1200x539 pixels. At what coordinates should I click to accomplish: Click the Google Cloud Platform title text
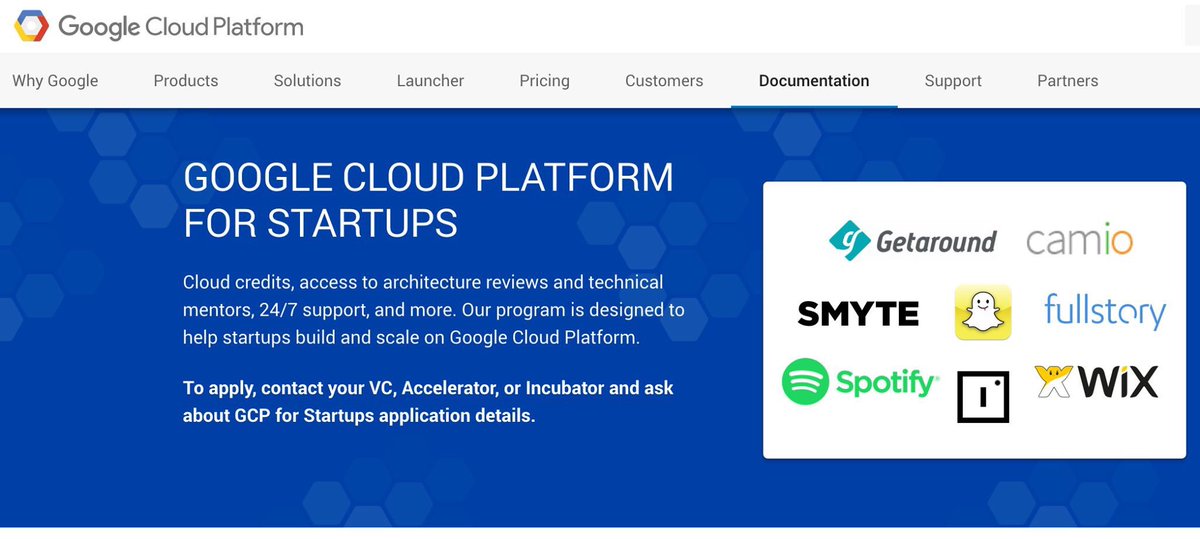180,27
